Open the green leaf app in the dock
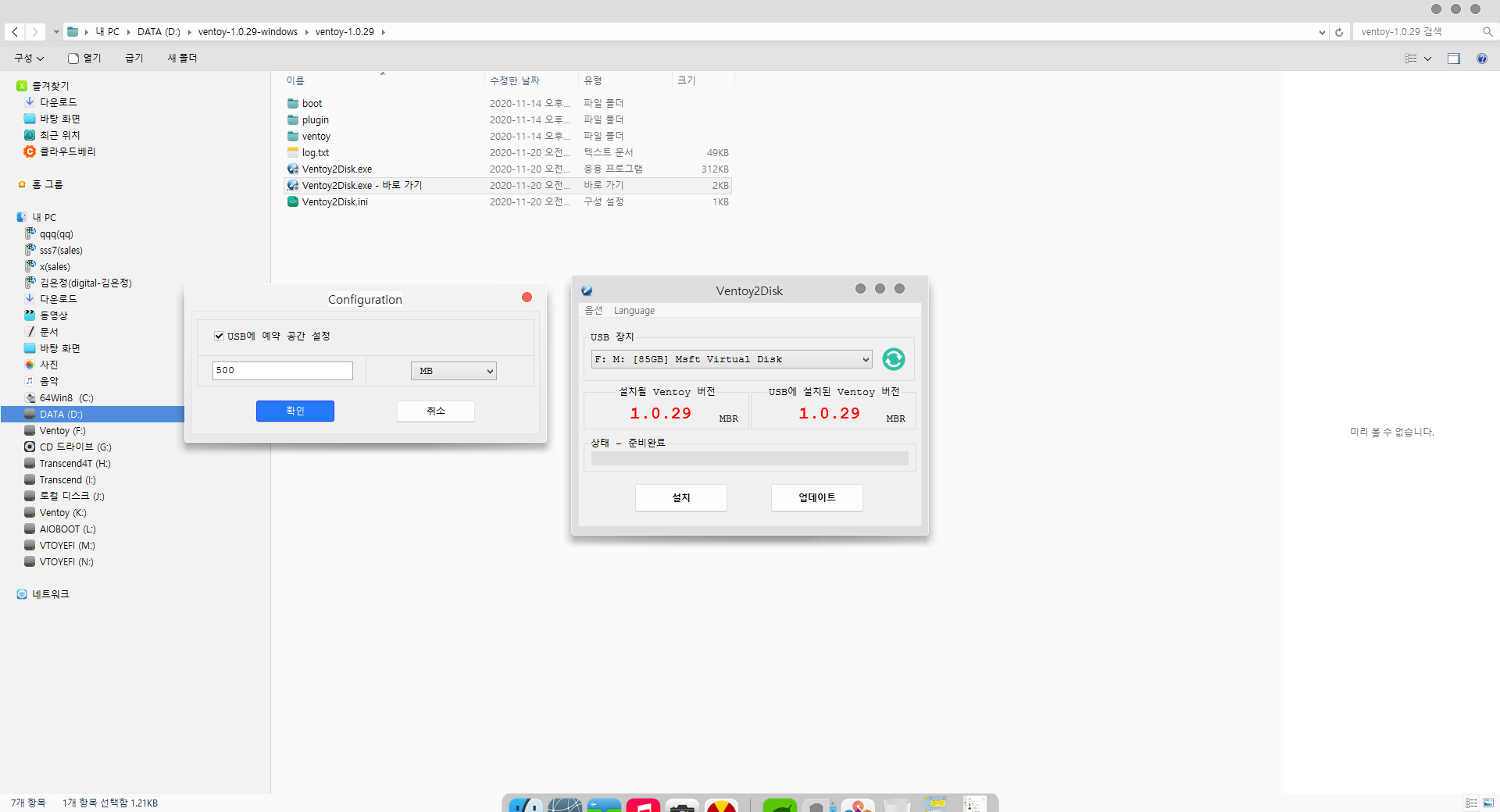1500x812 pixels. point(780,805)
